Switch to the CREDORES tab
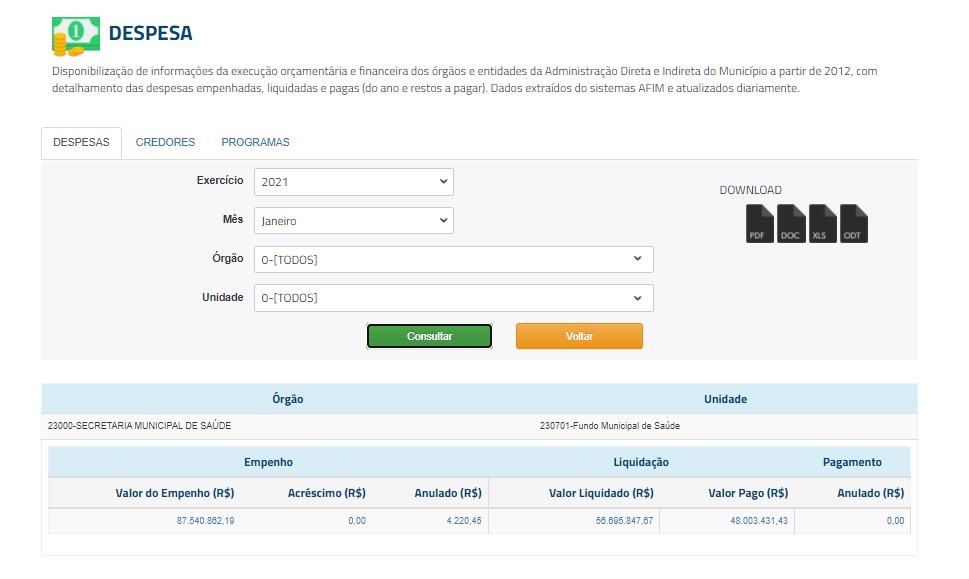Screen dimensions: 969x579 (165, 143)
